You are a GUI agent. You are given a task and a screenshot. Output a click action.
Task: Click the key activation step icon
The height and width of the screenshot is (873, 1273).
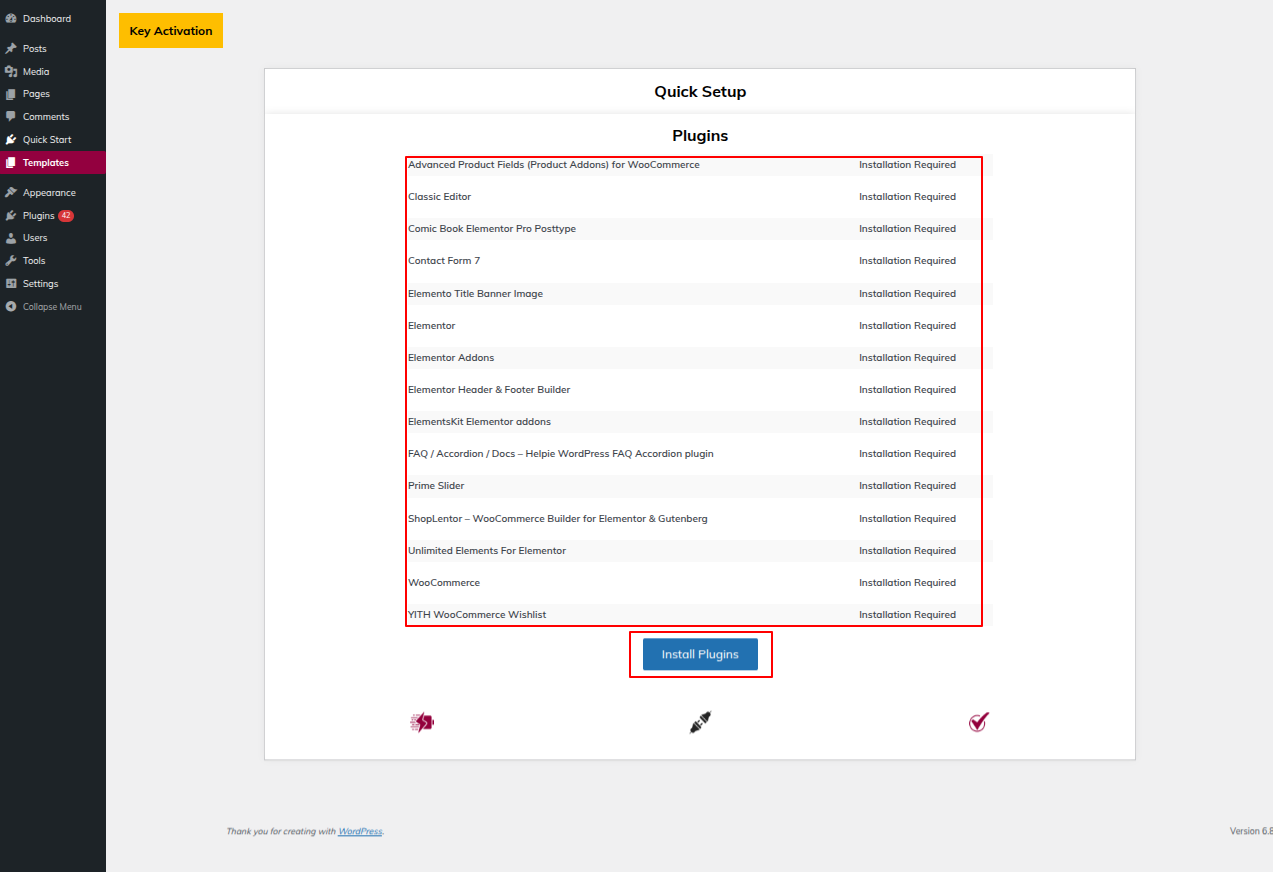[x=422, y=722]
